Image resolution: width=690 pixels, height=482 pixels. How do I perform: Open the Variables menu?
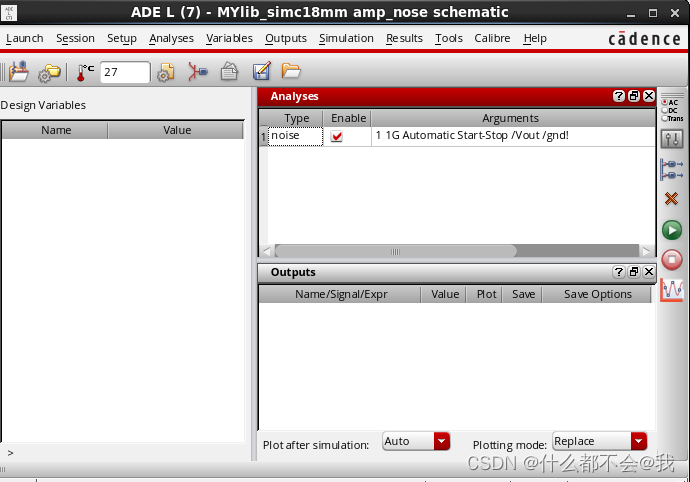pyautogui.click(x=229, y=38)
